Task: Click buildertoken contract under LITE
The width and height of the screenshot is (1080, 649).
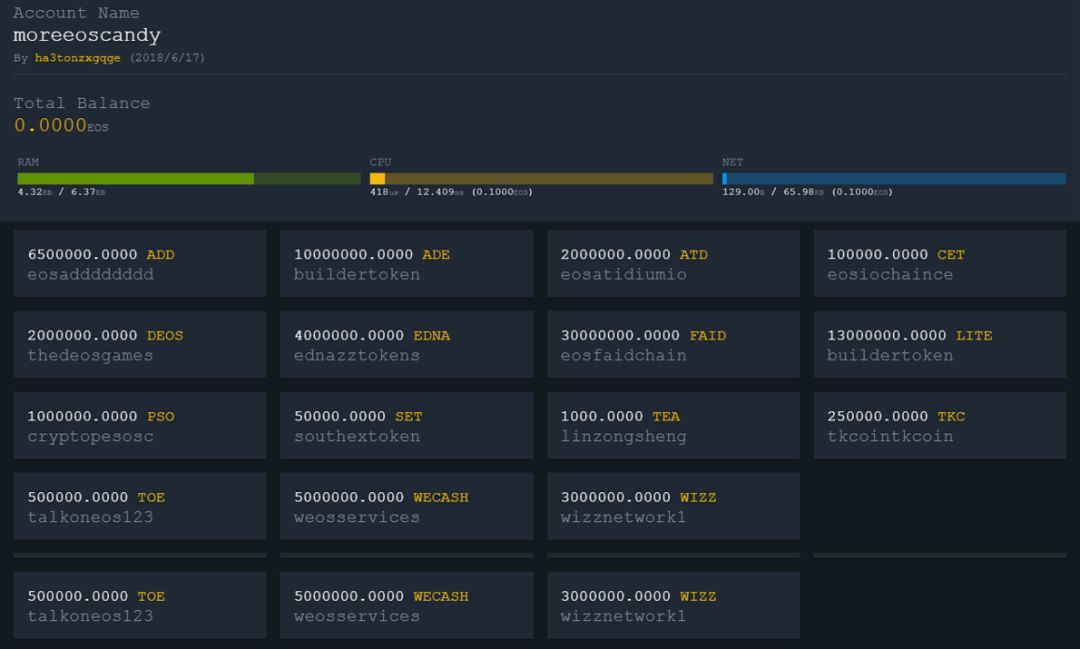Action: (x=890, y=356)
